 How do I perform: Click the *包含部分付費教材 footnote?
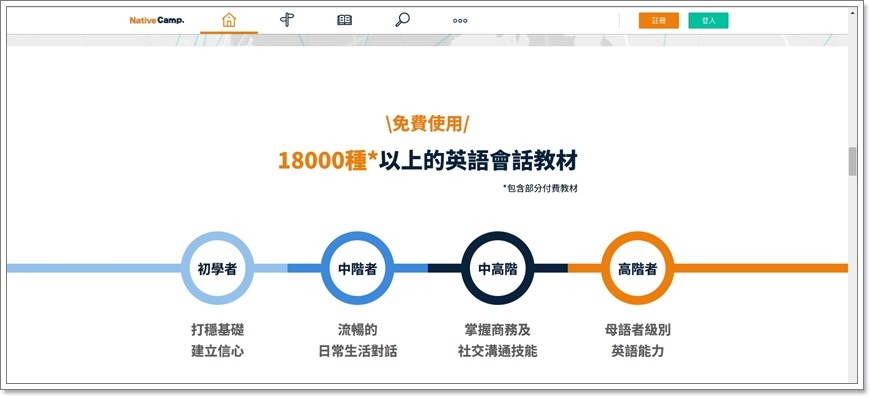coord(540,189)
